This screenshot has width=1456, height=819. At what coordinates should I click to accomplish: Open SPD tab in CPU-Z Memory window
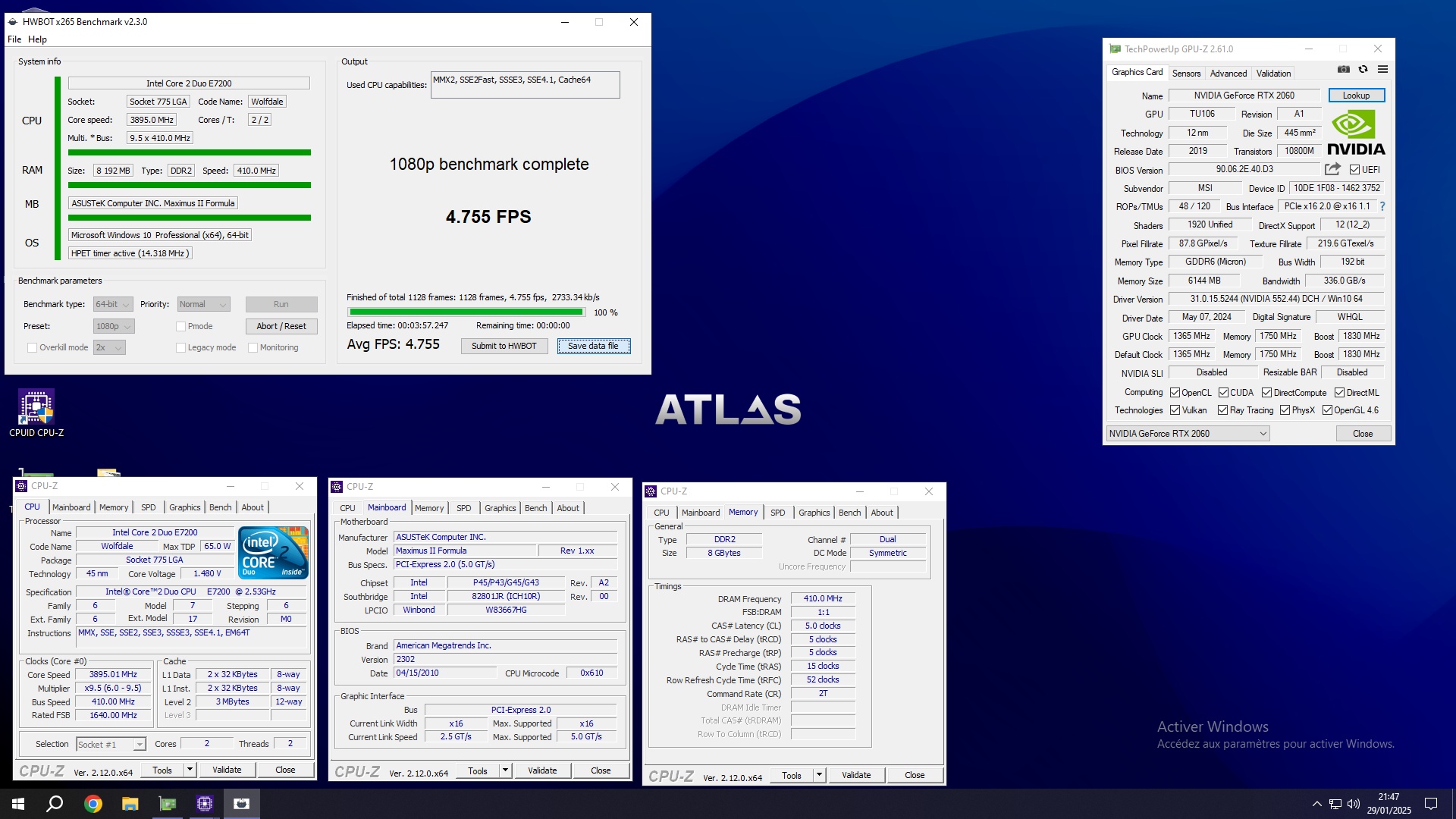coord(777,513)
